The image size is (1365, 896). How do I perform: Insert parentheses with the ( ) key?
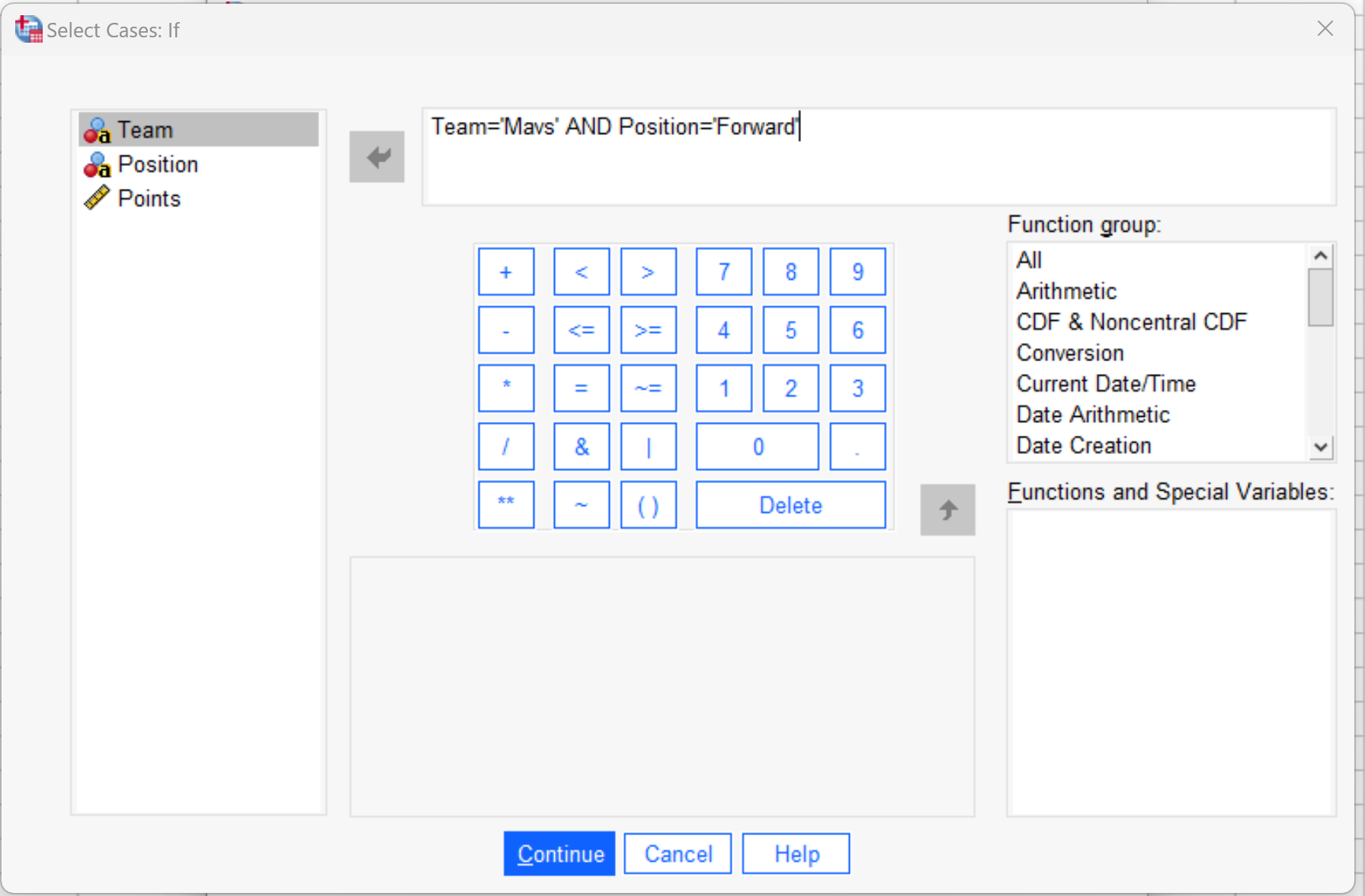click(648, 505)
